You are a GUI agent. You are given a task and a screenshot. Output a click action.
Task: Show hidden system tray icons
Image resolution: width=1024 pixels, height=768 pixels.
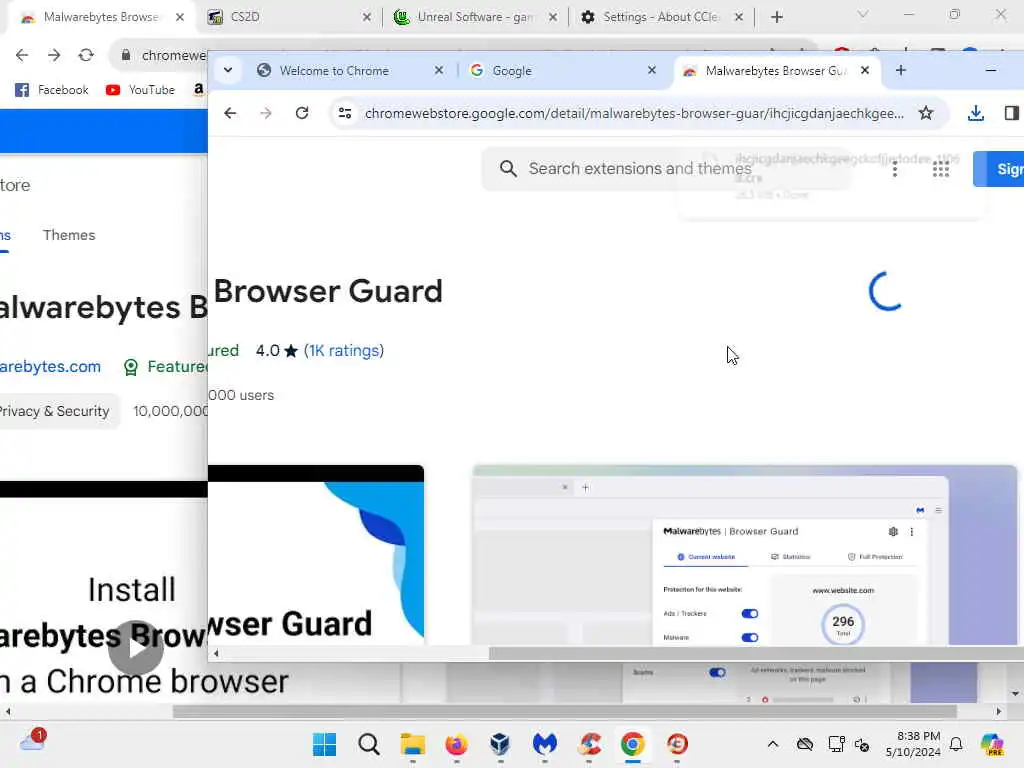pos(773,744)
